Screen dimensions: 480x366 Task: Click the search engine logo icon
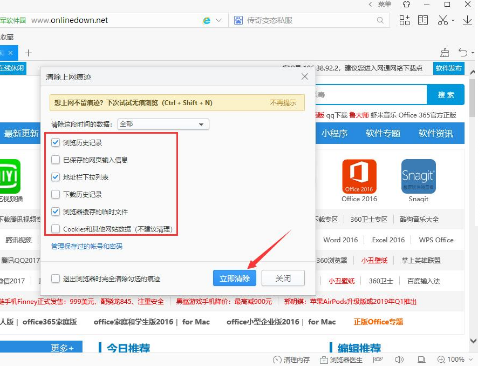pos(238,21)
